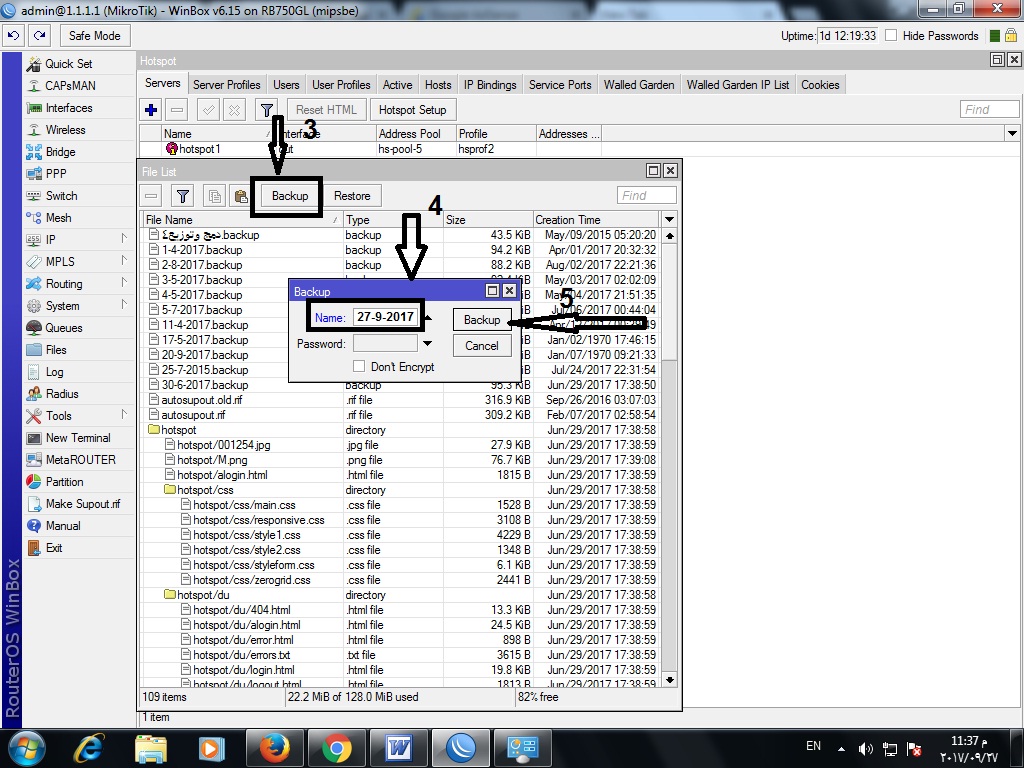This screenshot has width=1024, height=768.
Task: Open CAPsMAN menu
Action: (x=70, y=86)
